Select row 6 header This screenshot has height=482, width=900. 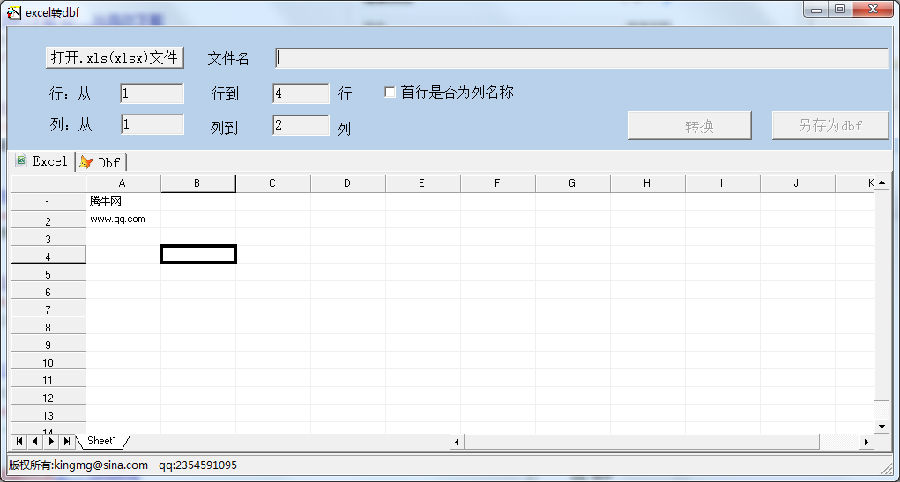click(48, 291)
